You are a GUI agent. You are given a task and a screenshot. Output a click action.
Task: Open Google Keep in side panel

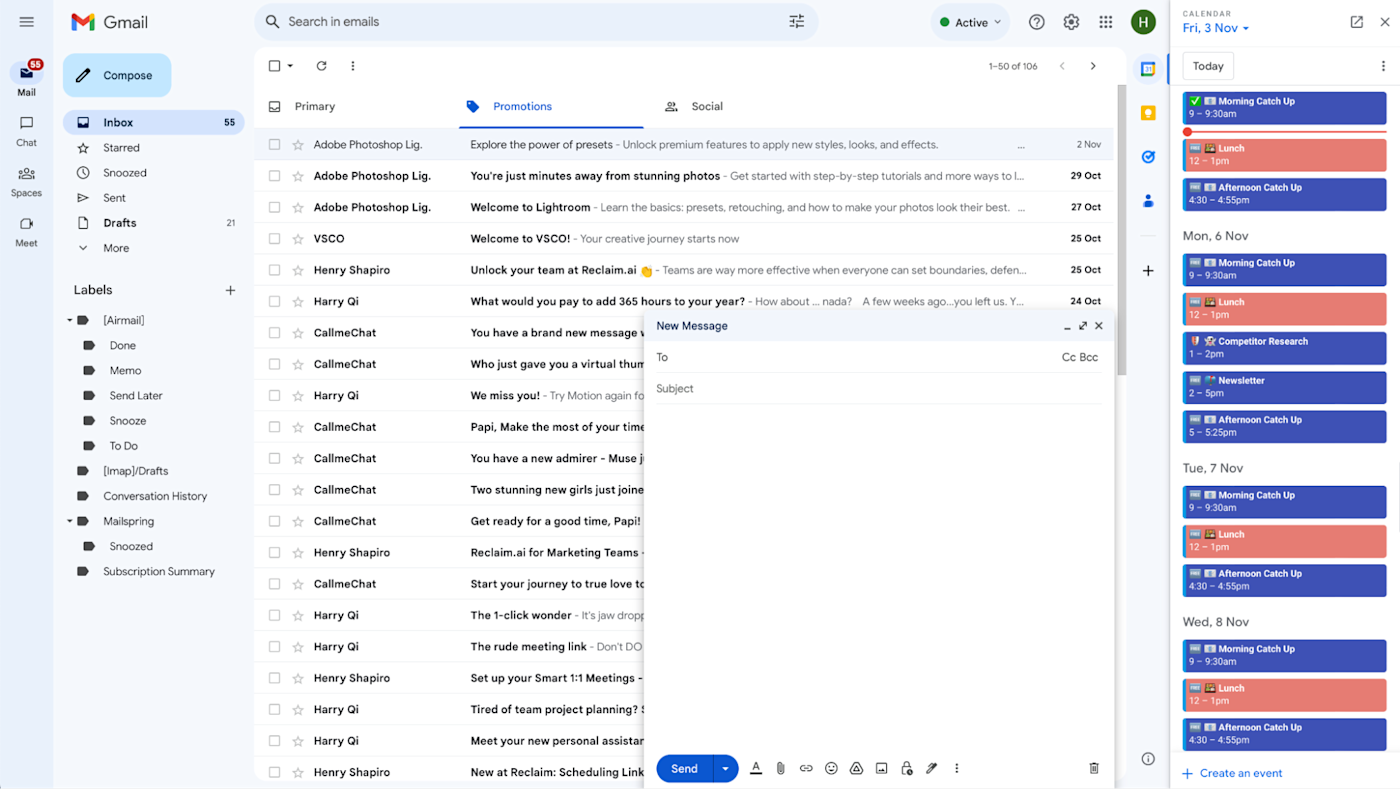[1148, 113]
